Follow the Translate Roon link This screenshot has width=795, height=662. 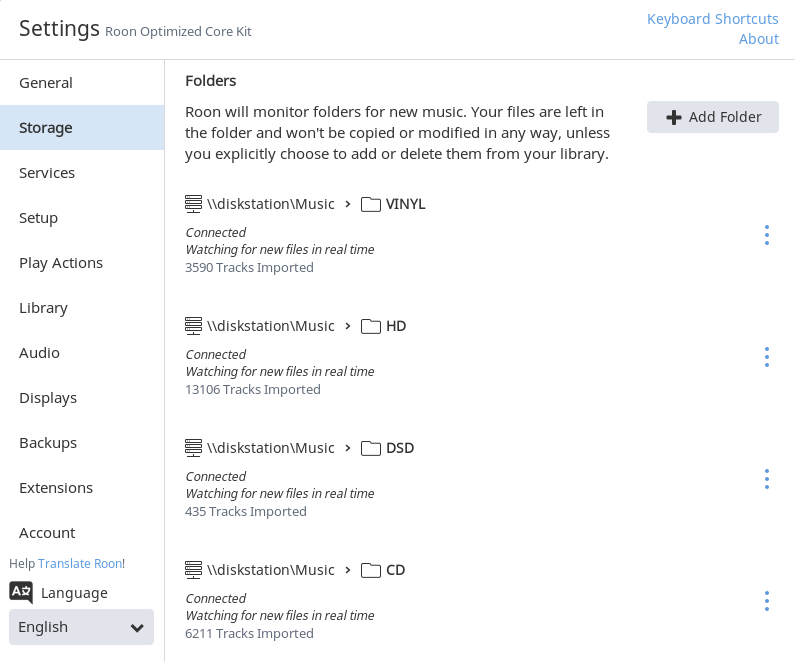[80, 563]
